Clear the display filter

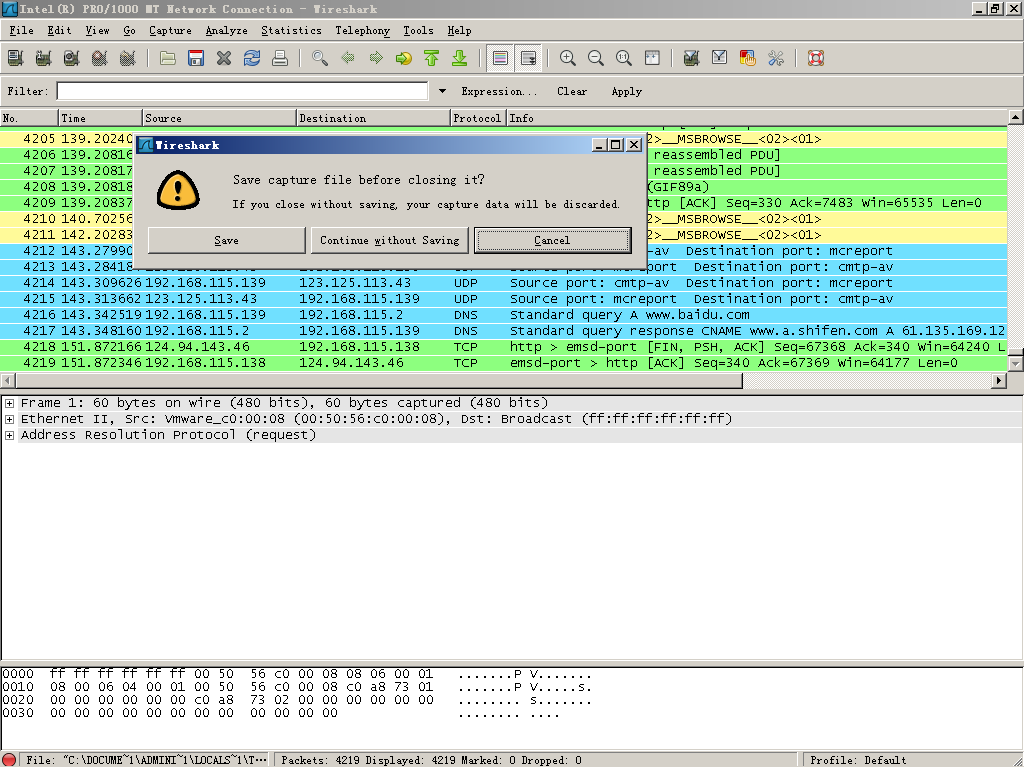coord(572,91)
